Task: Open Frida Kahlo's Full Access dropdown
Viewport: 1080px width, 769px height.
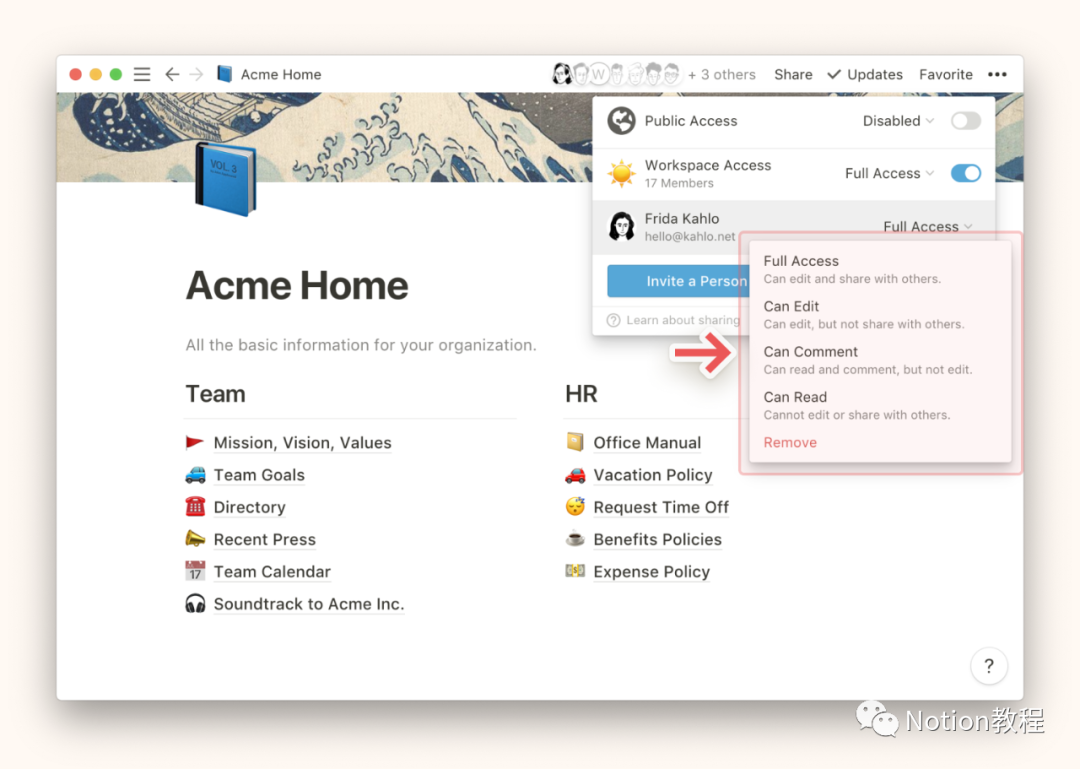Action: click(926, 227)
